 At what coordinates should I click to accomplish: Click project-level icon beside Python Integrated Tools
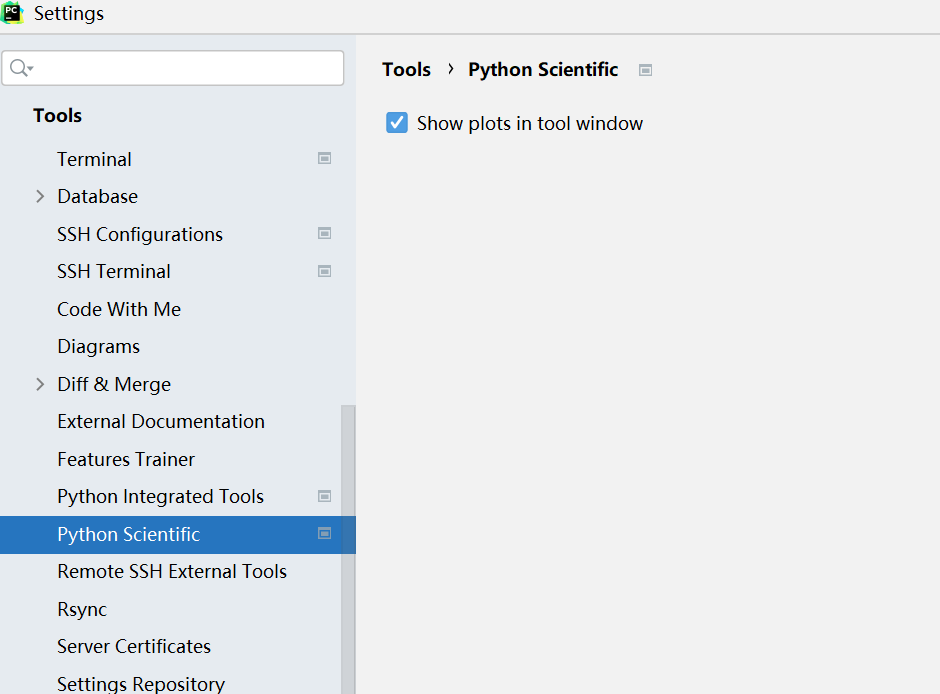click(x=324, y=496)
